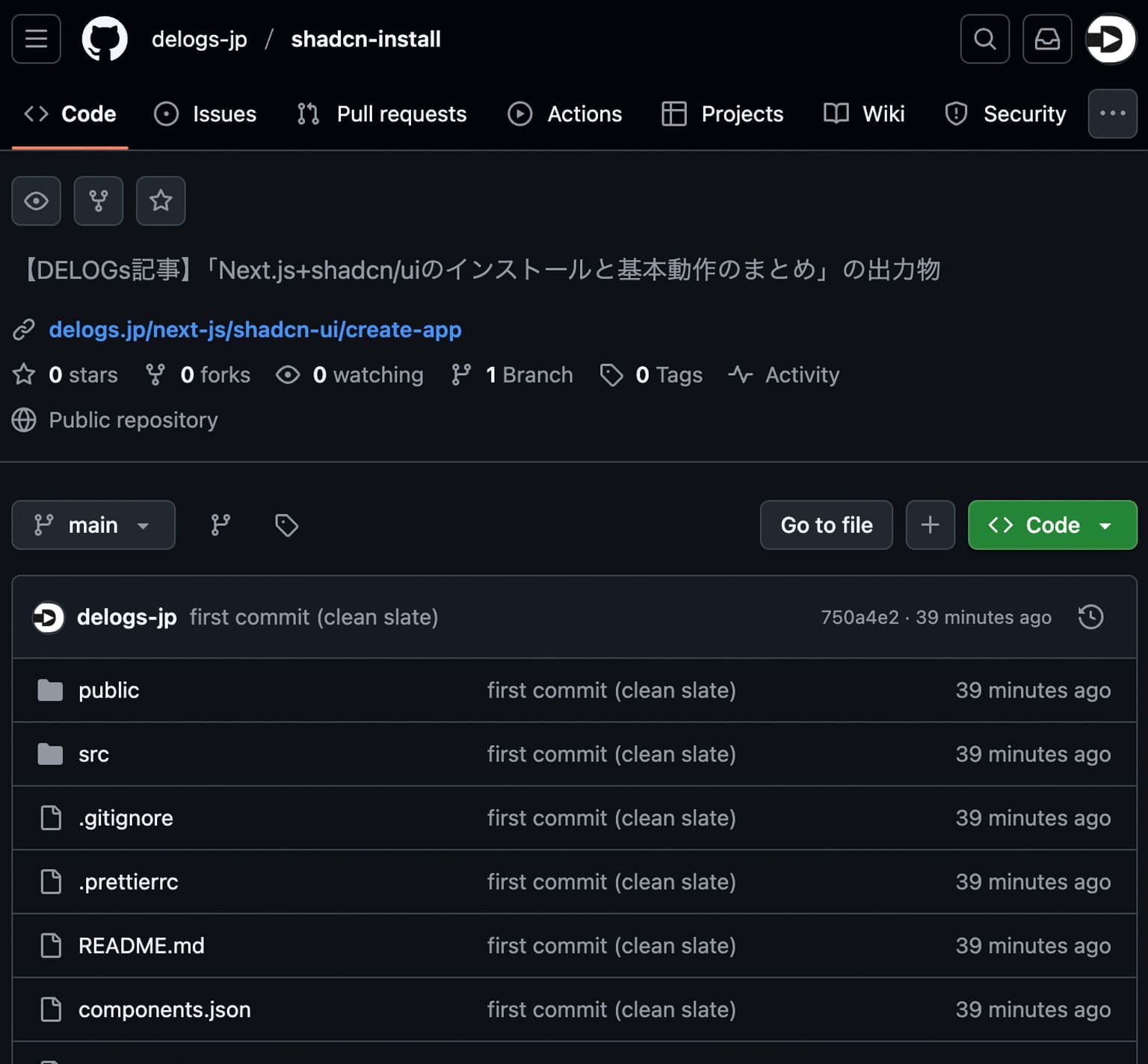
Task: Switch to the Issues tab
Action: point(206,114)
